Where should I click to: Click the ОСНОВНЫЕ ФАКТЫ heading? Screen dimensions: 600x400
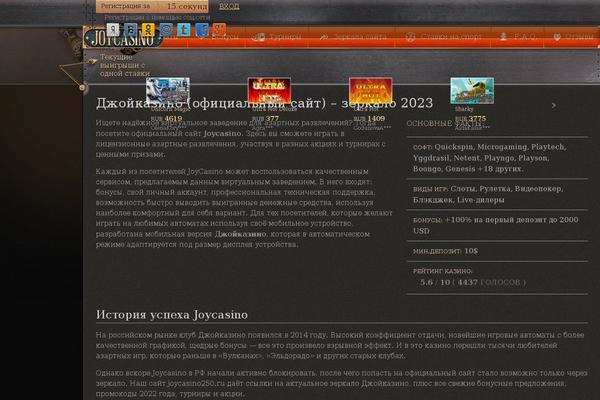point(444,124)
